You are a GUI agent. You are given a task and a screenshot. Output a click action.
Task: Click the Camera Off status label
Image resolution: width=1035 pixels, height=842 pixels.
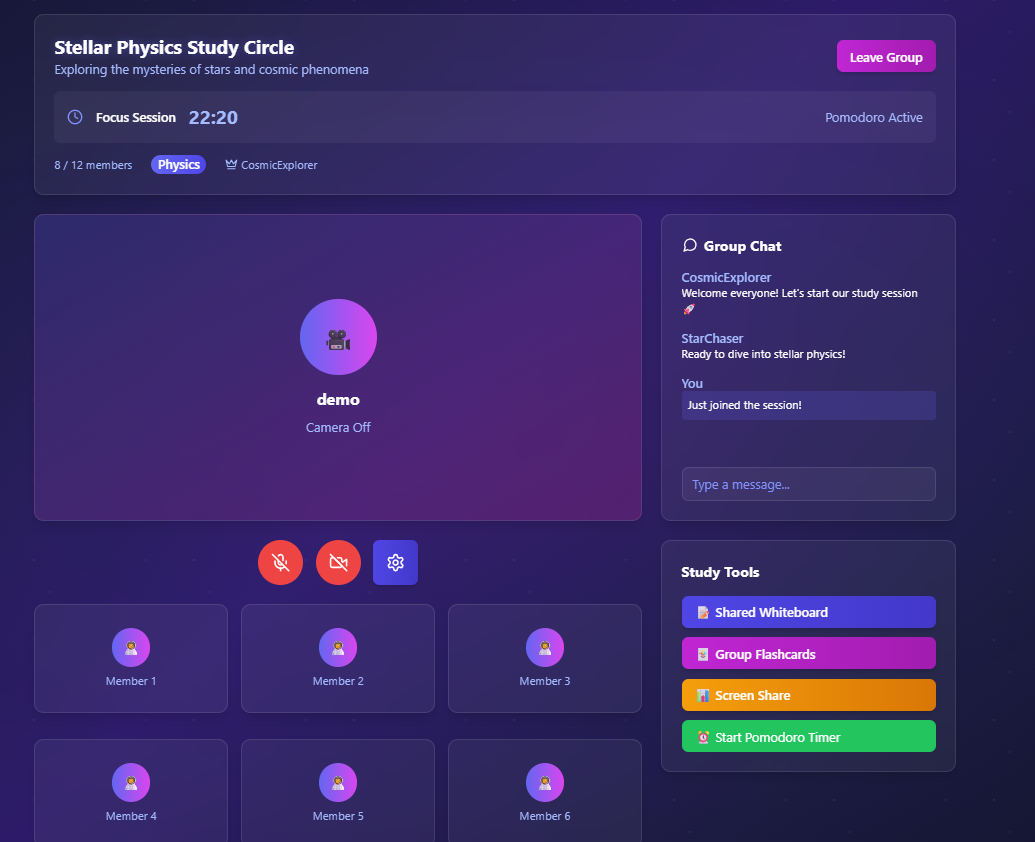338,428
